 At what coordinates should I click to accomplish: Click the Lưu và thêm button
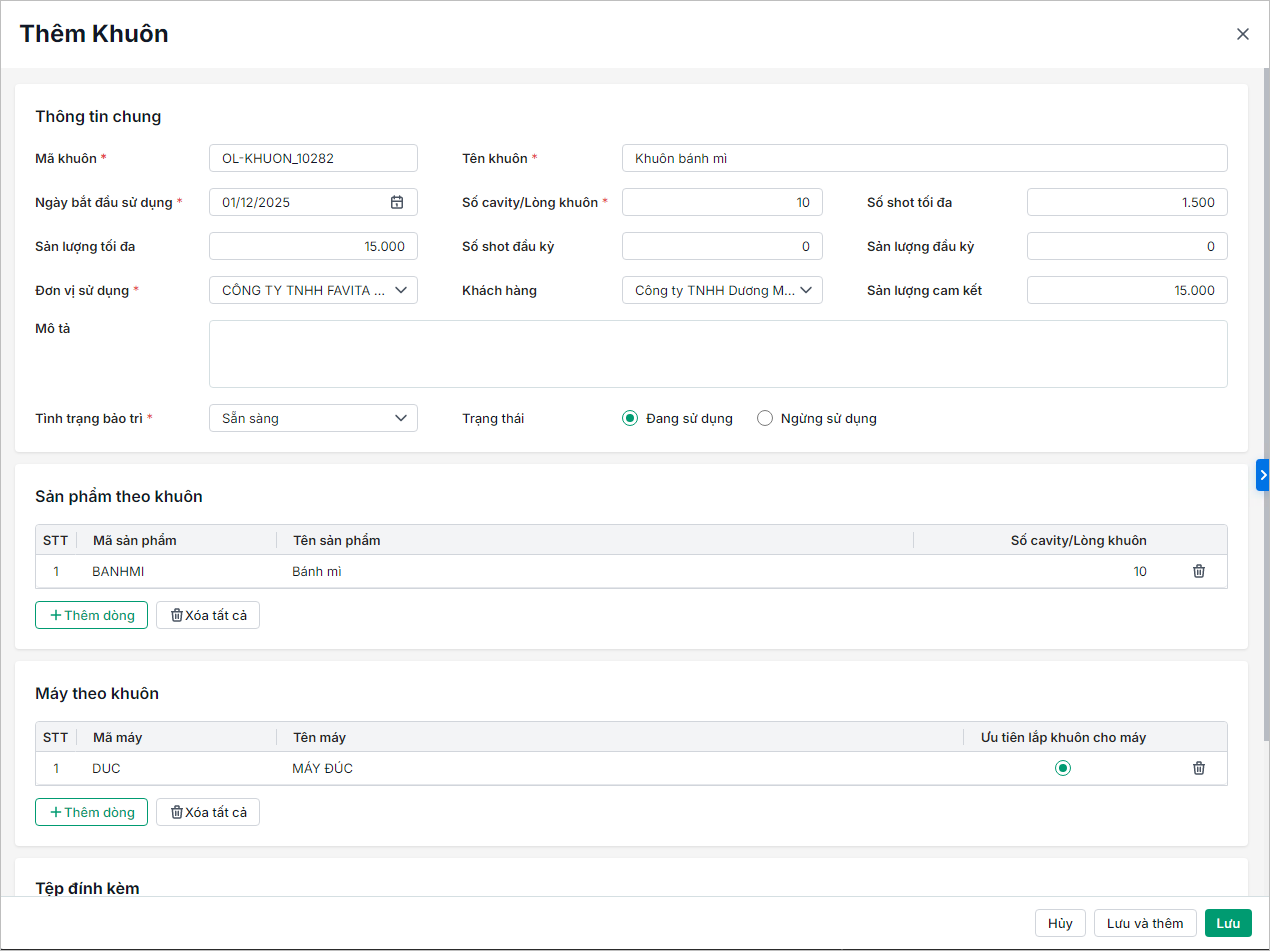(x=1144, y=923)
